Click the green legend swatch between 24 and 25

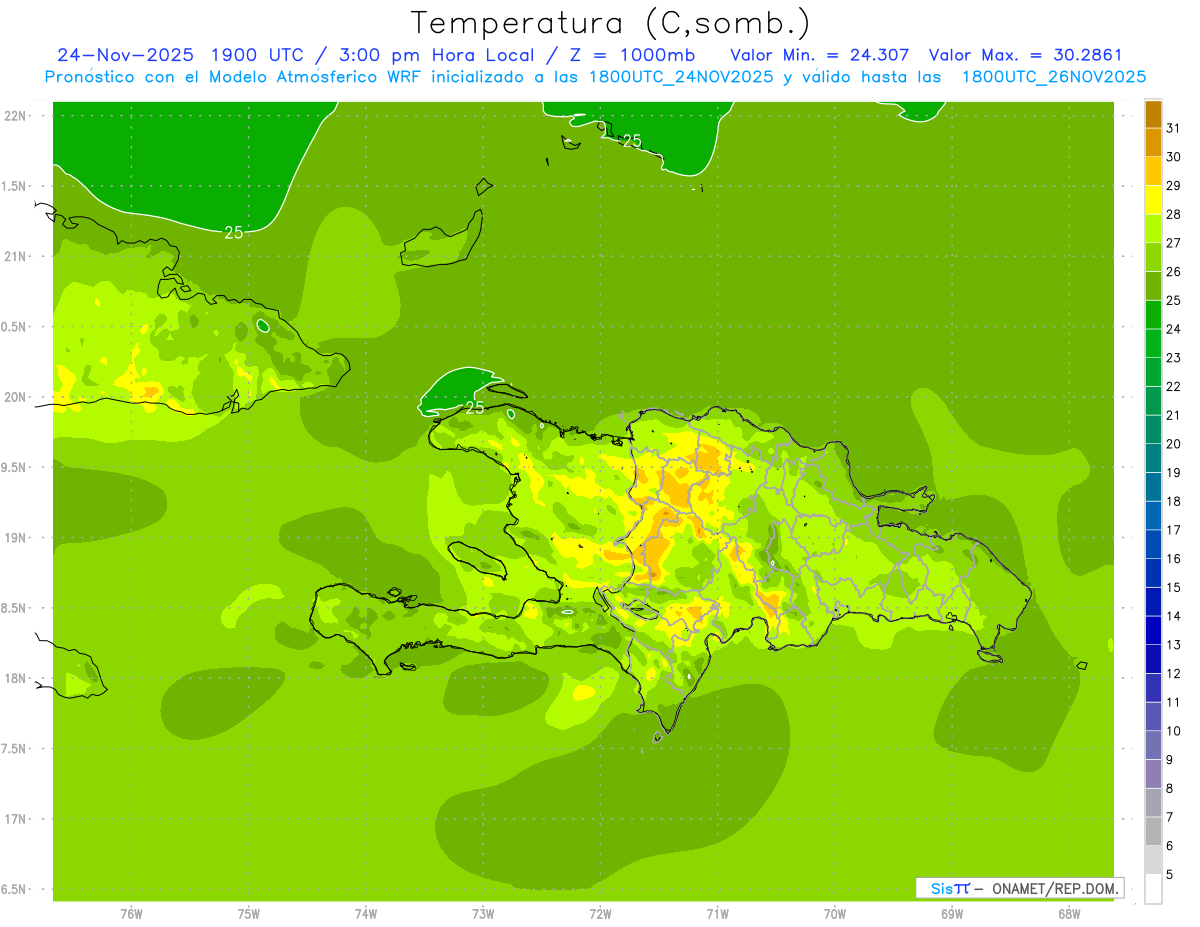click(x=1153, y=314)
